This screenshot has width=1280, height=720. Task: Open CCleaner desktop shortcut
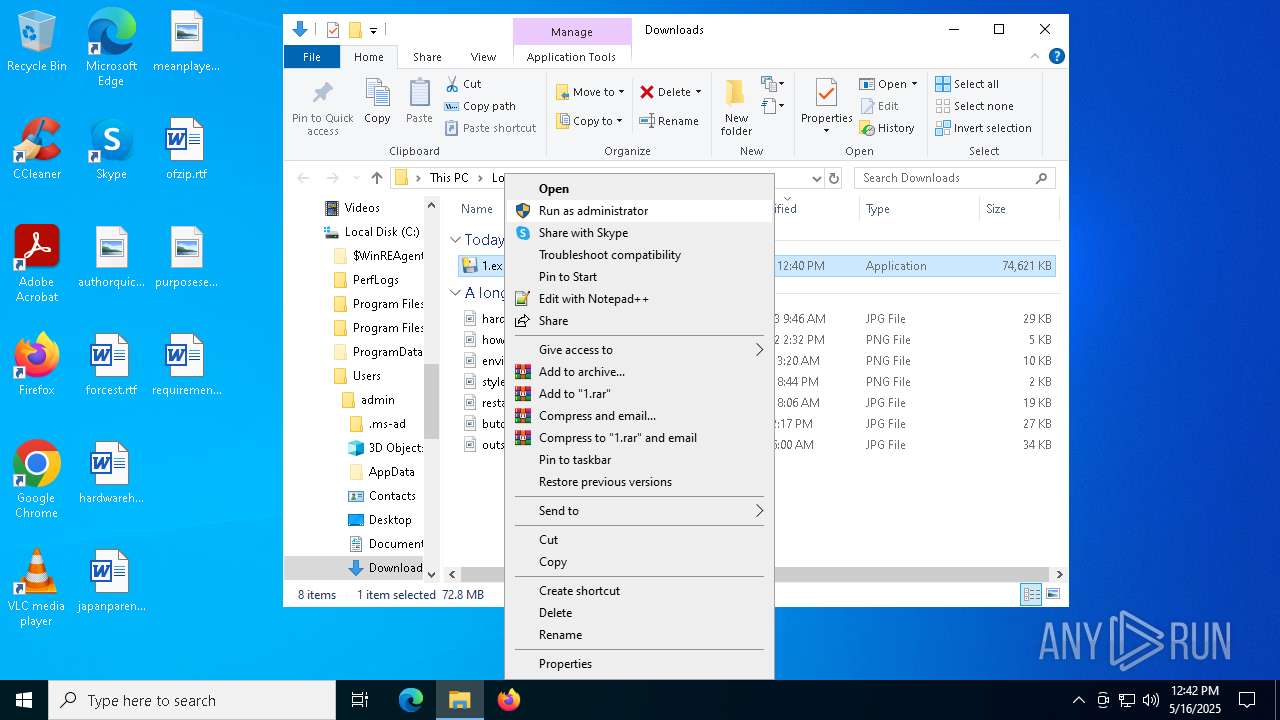[37, 150]
